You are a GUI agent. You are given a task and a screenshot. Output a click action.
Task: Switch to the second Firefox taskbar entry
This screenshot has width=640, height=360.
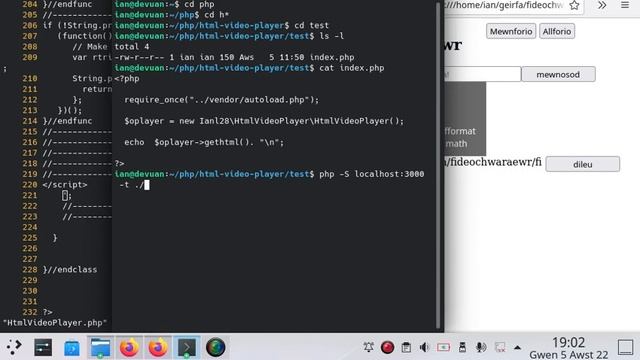click(158, 347)
